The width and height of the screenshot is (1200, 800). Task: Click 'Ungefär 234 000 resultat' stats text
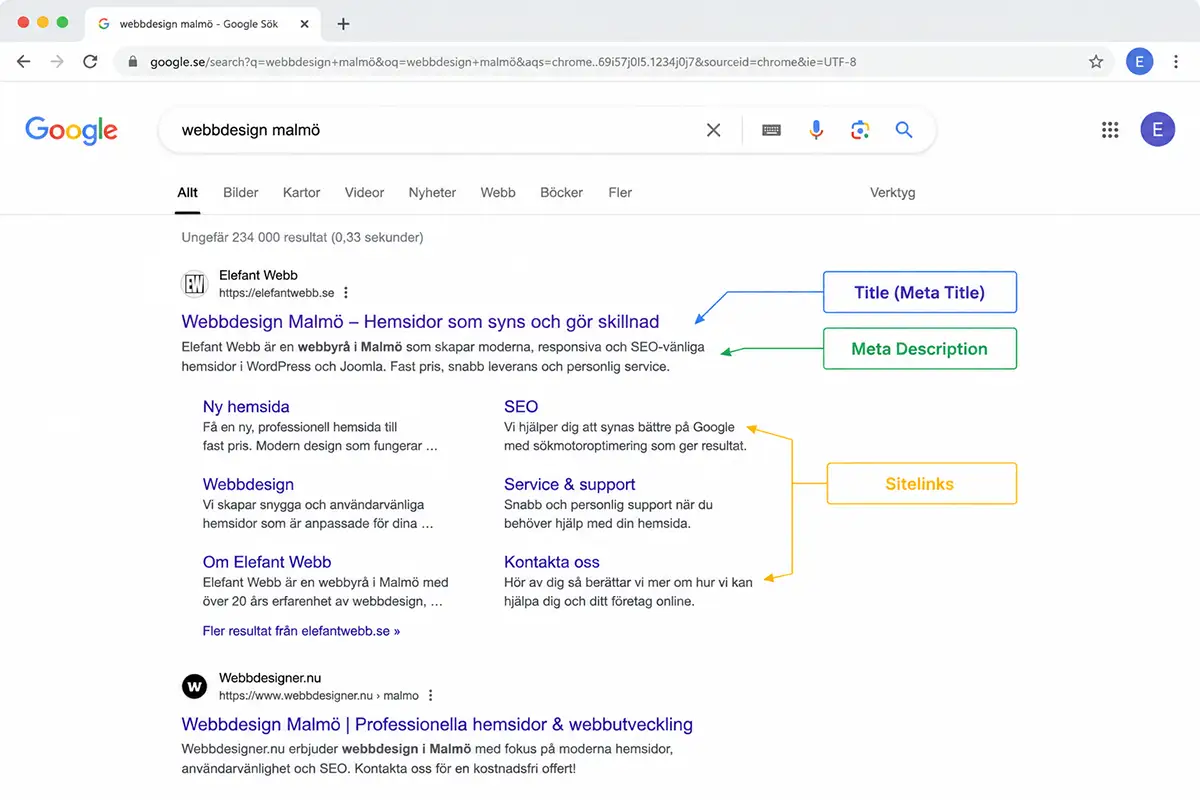(x=302, y=238)
